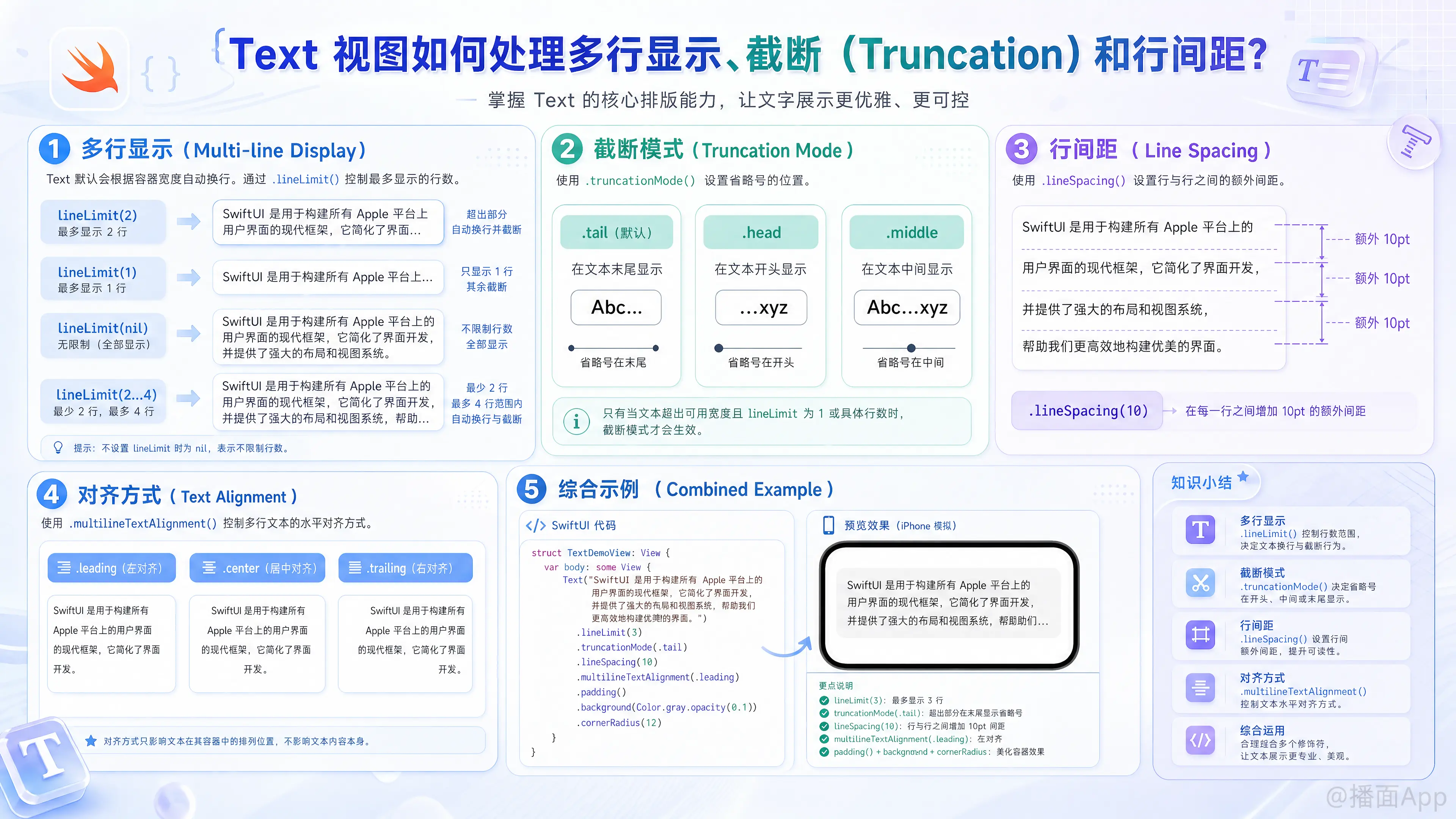Click the '.lineLimit(3)' code line
Screen dimensions: 1456x819
609,632
